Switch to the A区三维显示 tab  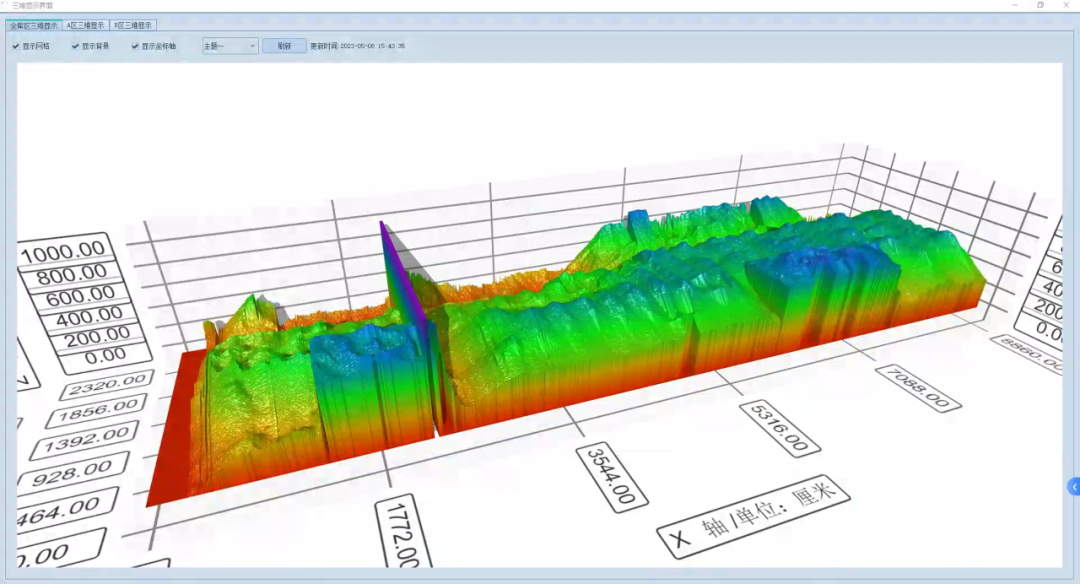point(85,25)
